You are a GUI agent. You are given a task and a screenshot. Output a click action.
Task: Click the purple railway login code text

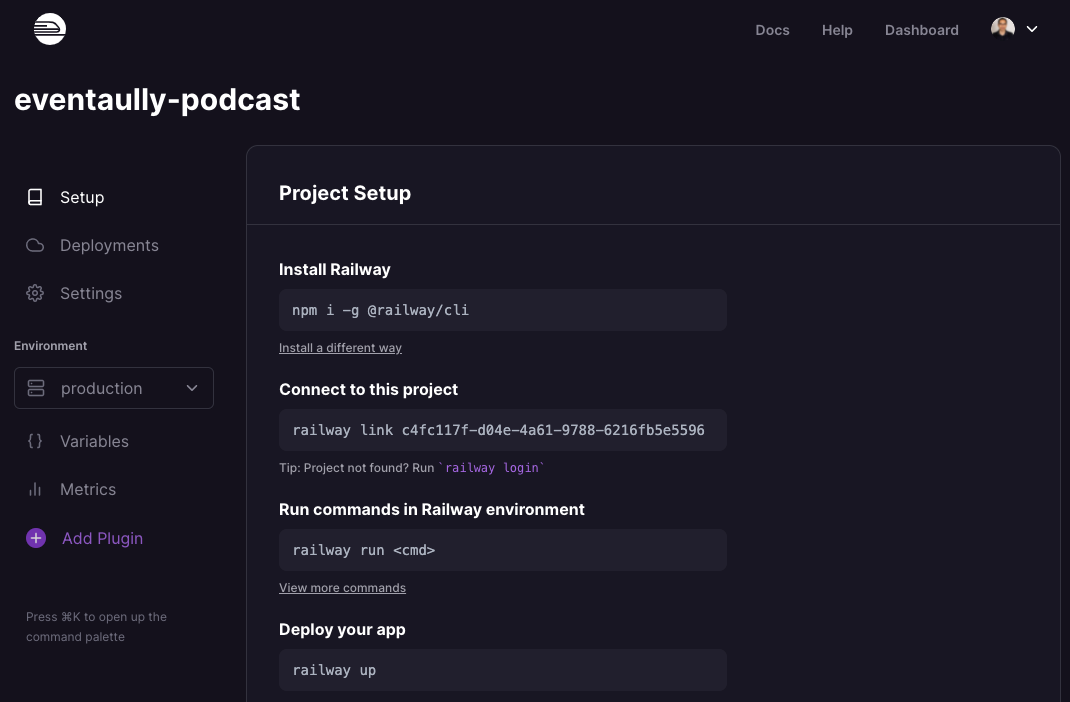pos(492,468)
